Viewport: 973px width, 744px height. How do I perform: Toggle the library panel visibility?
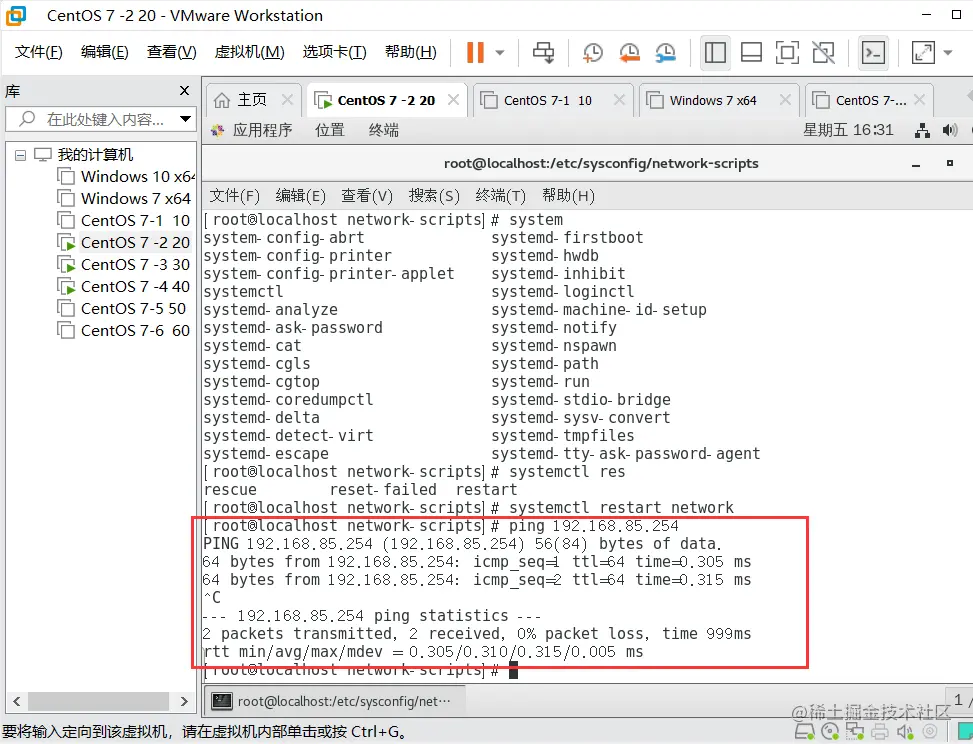(715, 52)
